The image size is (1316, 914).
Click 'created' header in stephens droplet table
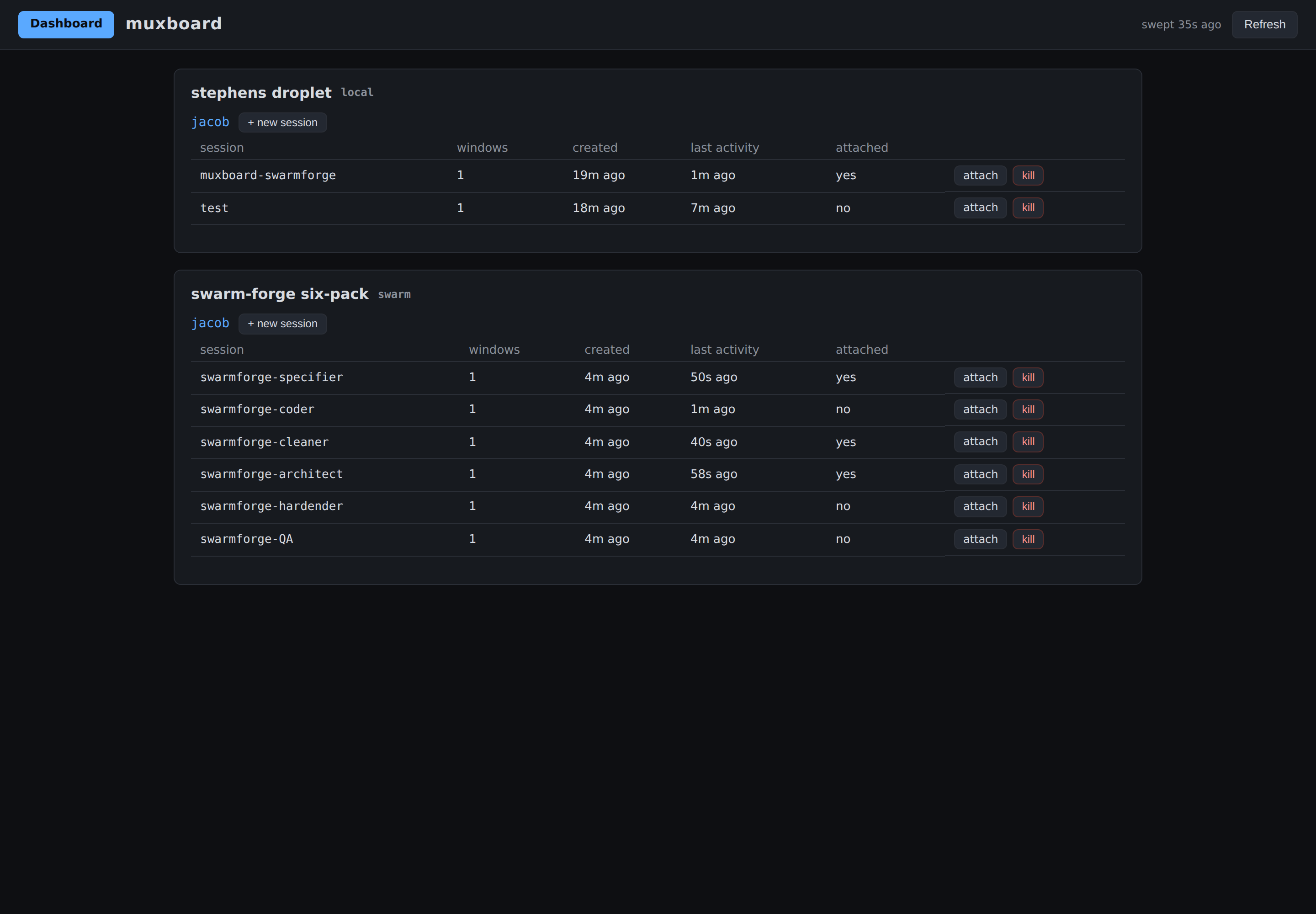(595, 148)
